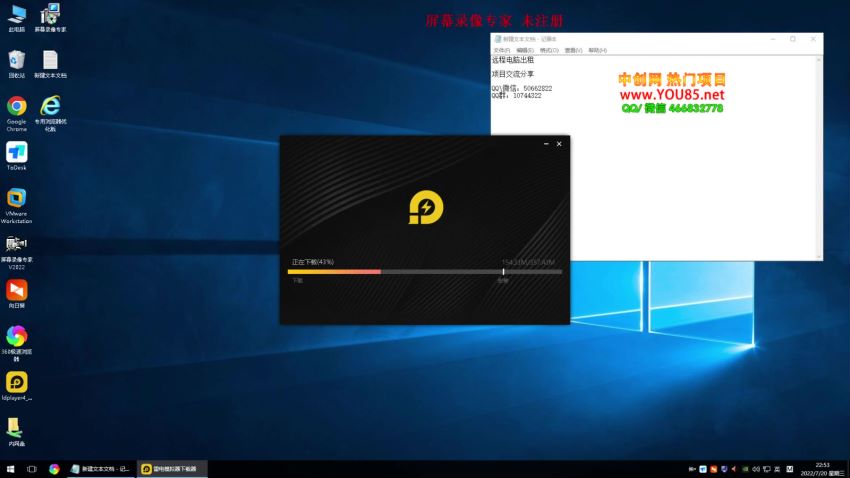Open the network tray icon
Screen dimensions: 850x478
[767, 469]
